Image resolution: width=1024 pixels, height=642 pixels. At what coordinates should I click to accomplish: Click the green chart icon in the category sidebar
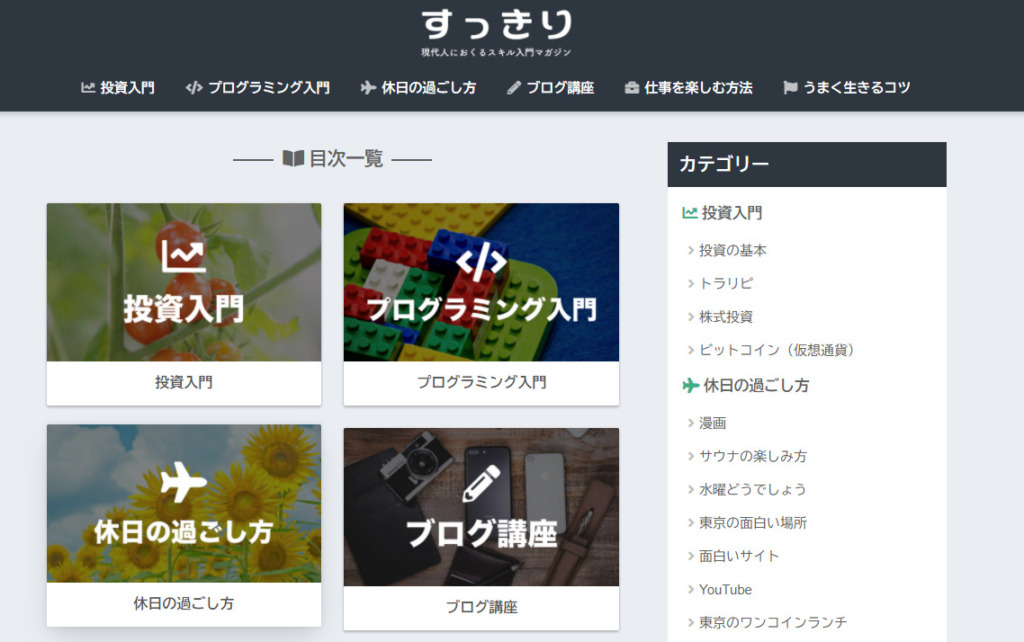(690, 213)
